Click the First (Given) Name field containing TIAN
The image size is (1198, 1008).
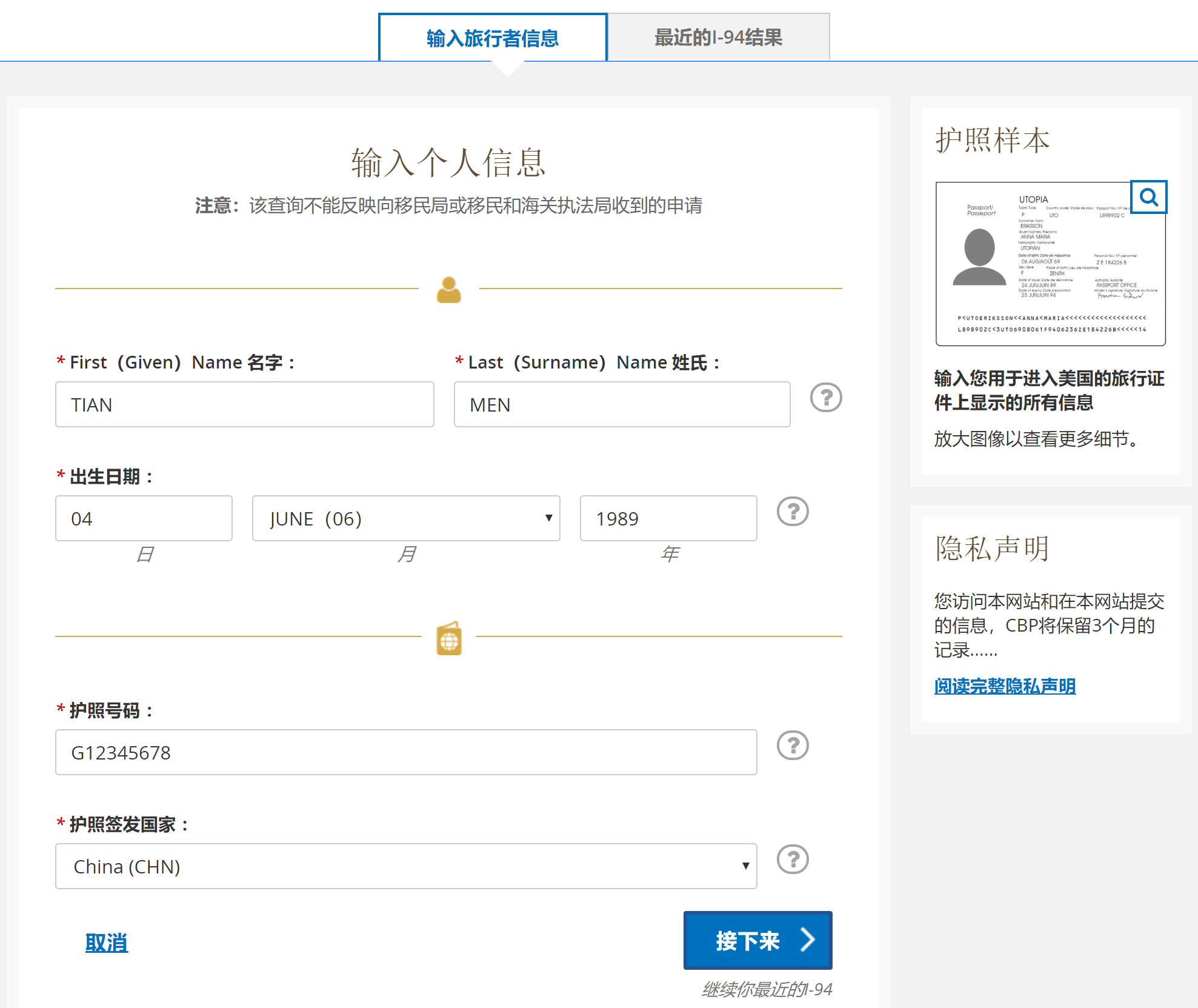click(245, 404)
